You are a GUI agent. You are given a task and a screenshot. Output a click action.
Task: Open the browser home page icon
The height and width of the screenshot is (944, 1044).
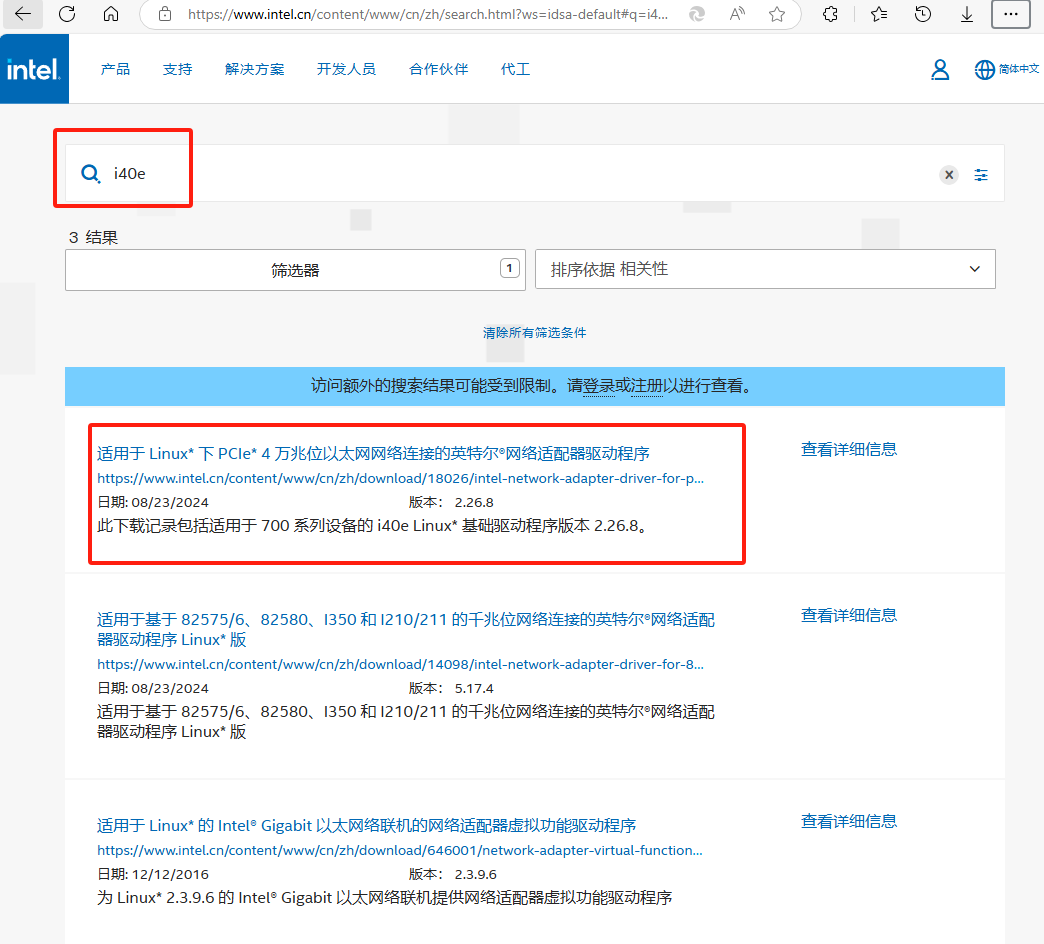tap(111, 14)
